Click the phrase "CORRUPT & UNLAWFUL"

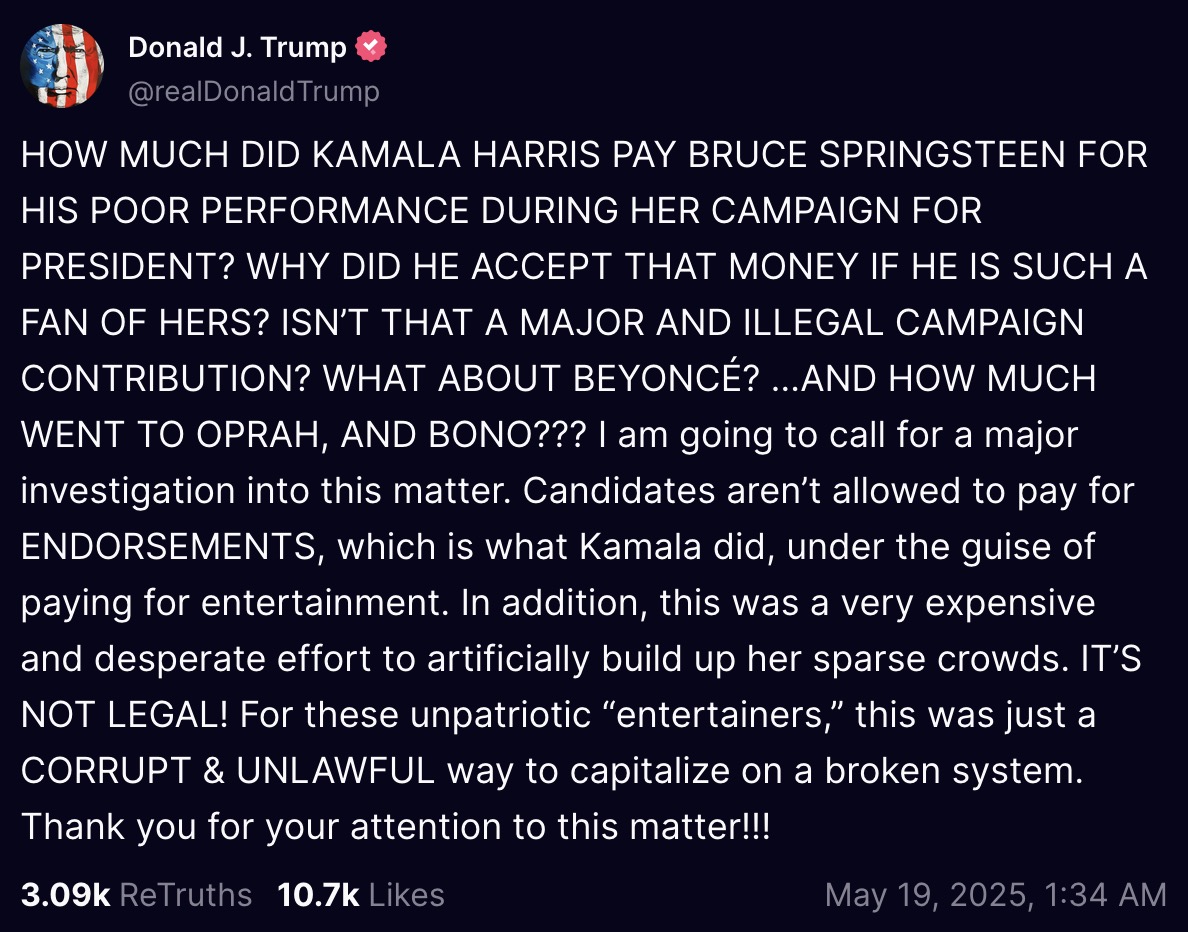coord(228,771)
